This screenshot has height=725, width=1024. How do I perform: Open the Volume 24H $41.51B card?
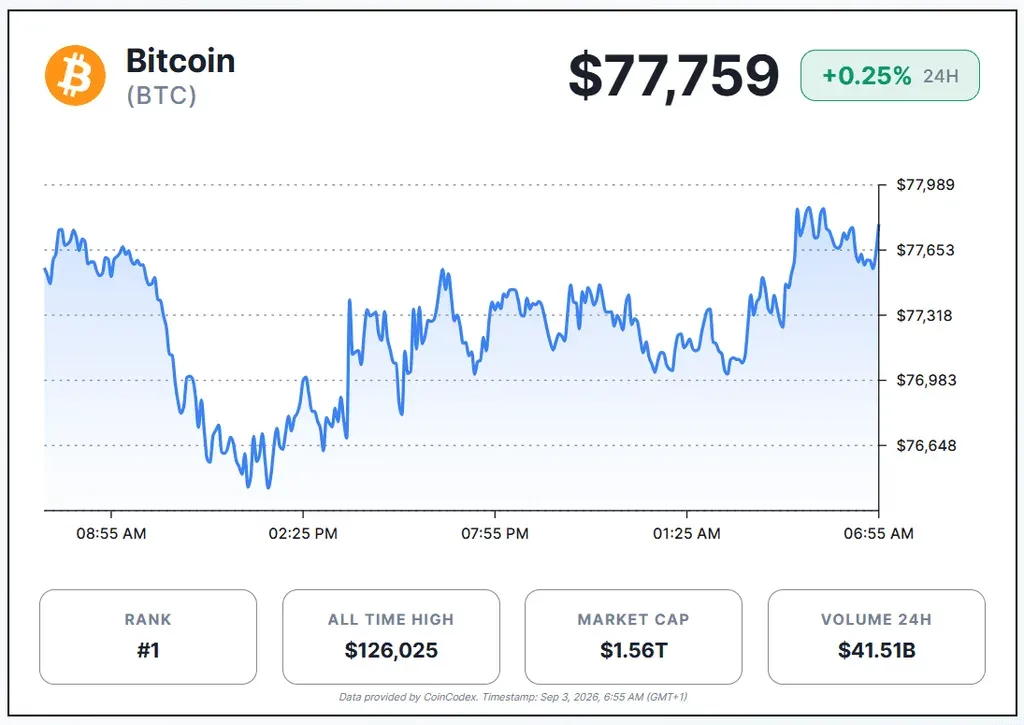(x=876, y=637)
